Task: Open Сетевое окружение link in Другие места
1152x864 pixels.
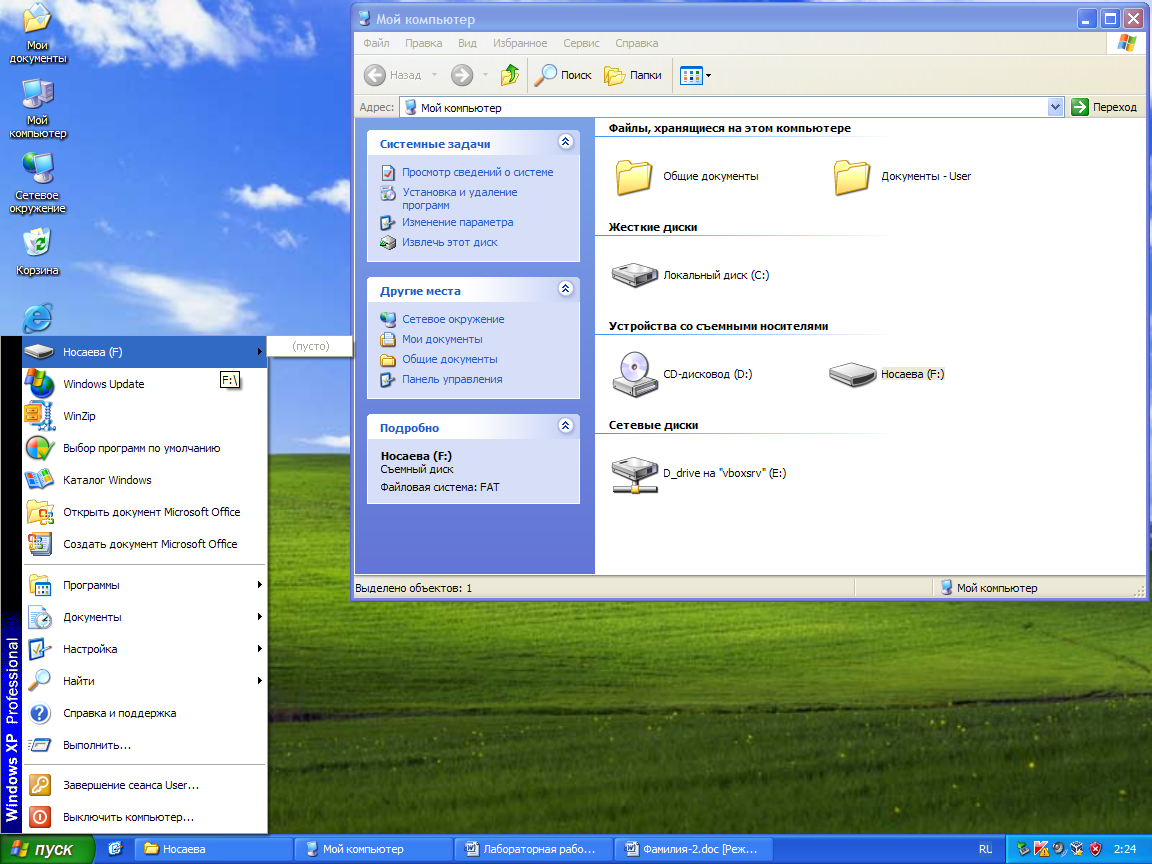Action: (453, 319)
